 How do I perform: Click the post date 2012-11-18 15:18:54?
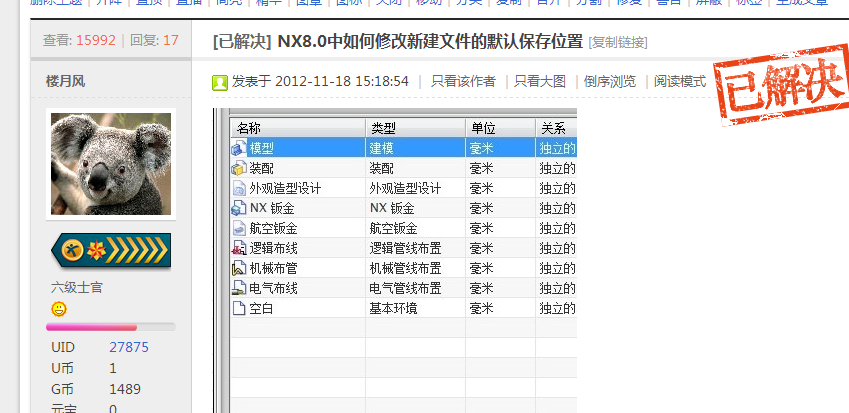coord(342,82)
